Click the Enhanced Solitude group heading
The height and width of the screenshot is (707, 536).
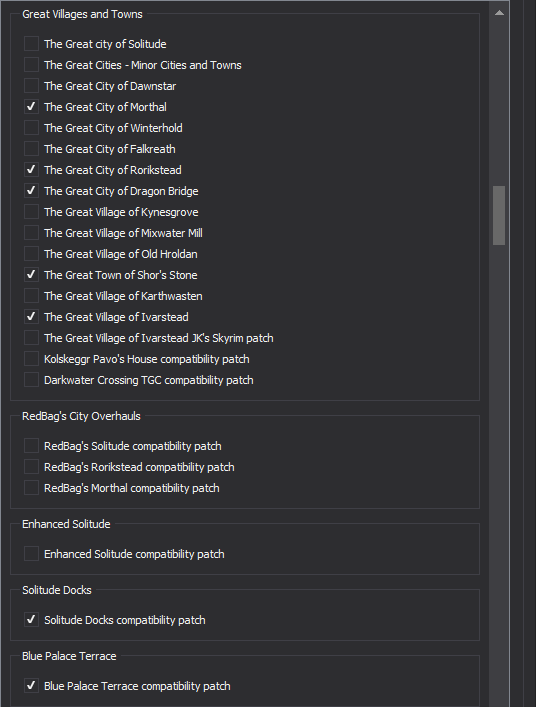pos(66,524)
